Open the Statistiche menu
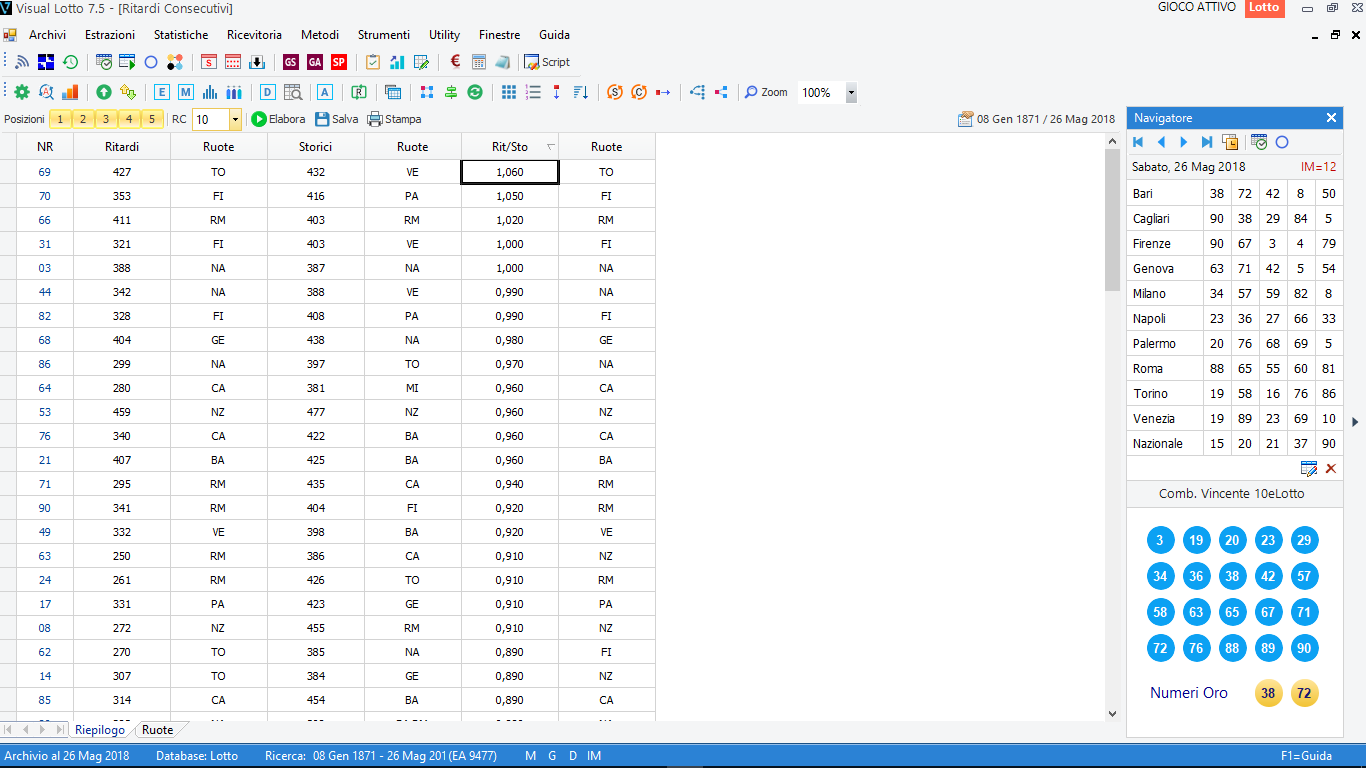Image resolution: width=1366 pixels, height=768 pixels. pos(181,35)
